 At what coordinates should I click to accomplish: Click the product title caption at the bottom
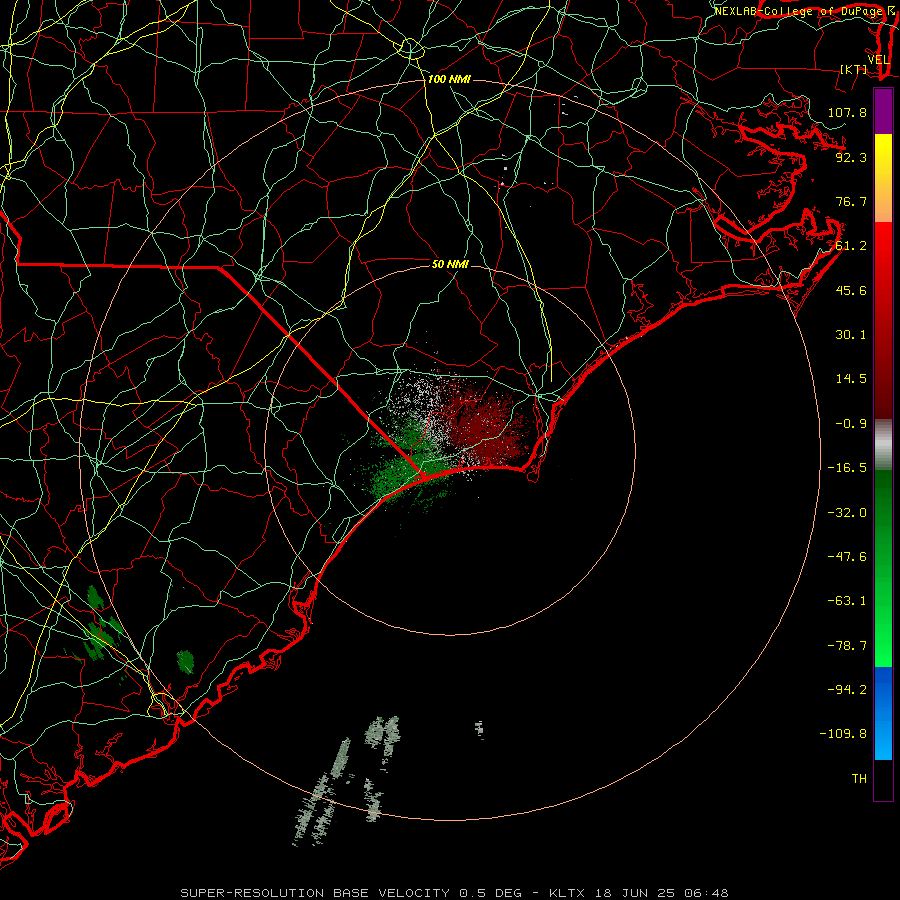pos(454,893)
